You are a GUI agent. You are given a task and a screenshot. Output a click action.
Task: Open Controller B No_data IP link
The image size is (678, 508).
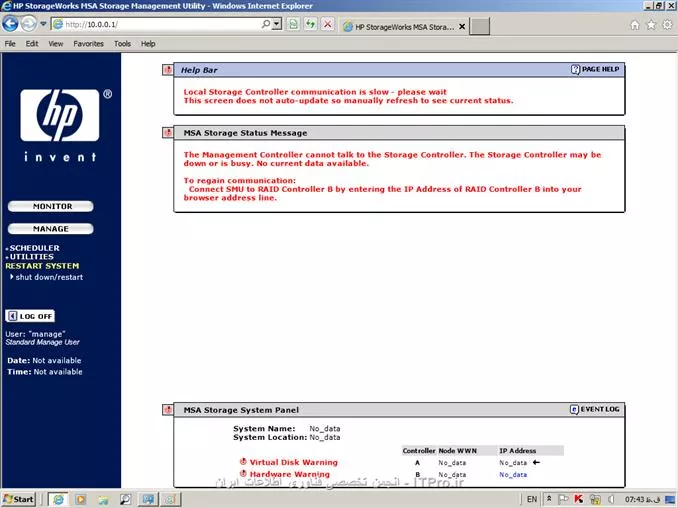click(513, 475)
